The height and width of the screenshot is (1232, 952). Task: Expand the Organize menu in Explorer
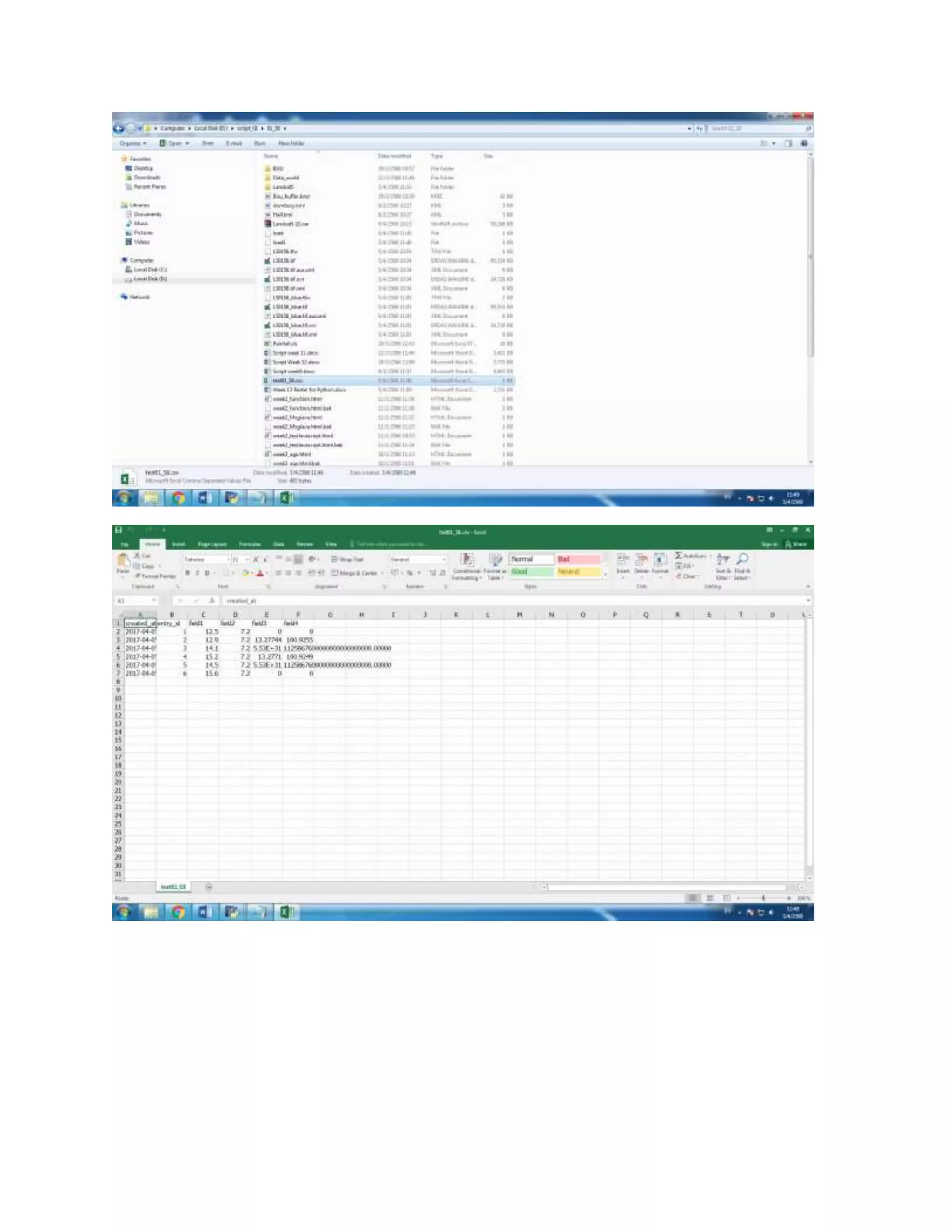(133, 143)
